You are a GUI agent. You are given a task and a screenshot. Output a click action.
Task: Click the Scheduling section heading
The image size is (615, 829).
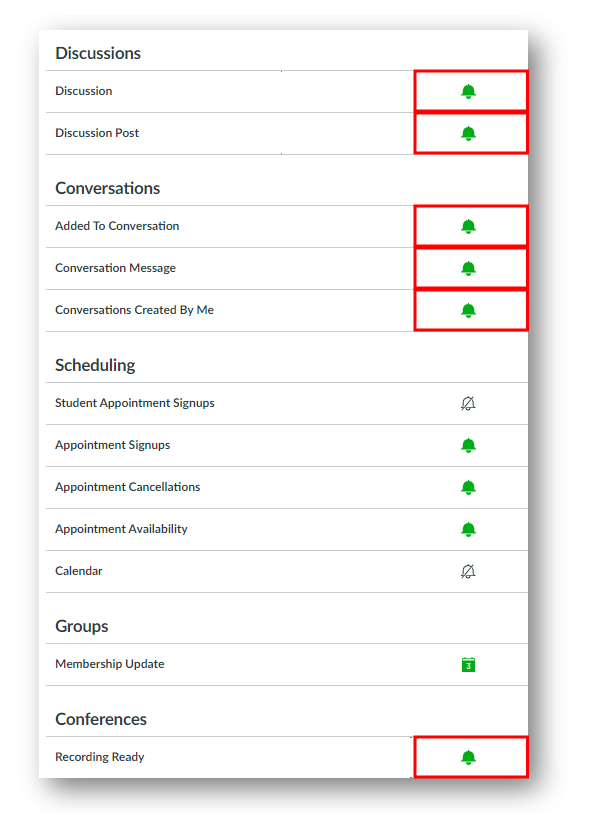tap(94, 365)
